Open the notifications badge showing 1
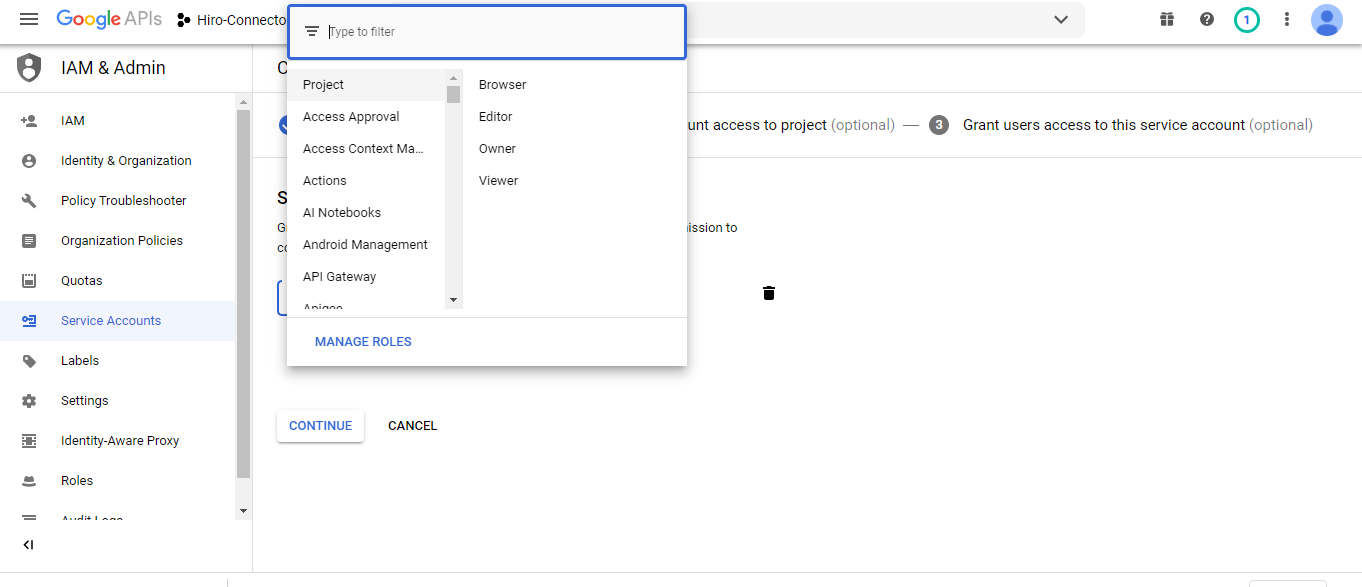The image size is (1362, 587). (x=1246, y=19)
